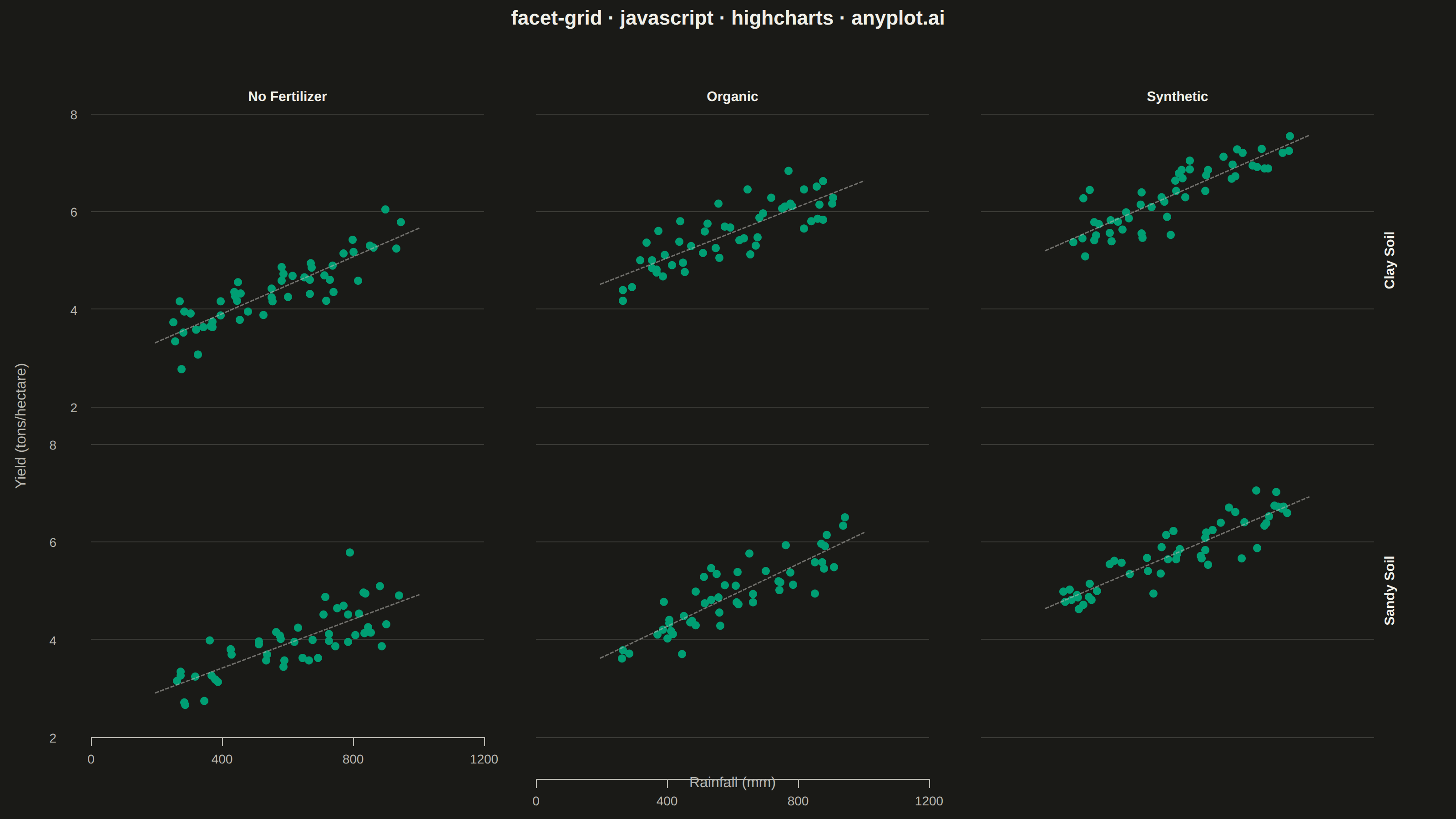Image resolution: width=1456 pixels, height=819 pixels.
Task: Click the chart title text
Action: point(728,18)
